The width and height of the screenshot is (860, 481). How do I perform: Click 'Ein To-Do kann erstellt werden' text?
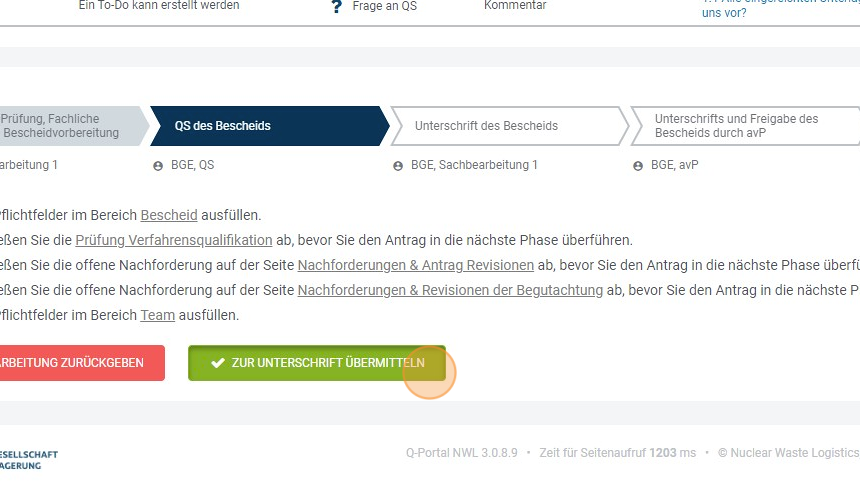[159, 5]
